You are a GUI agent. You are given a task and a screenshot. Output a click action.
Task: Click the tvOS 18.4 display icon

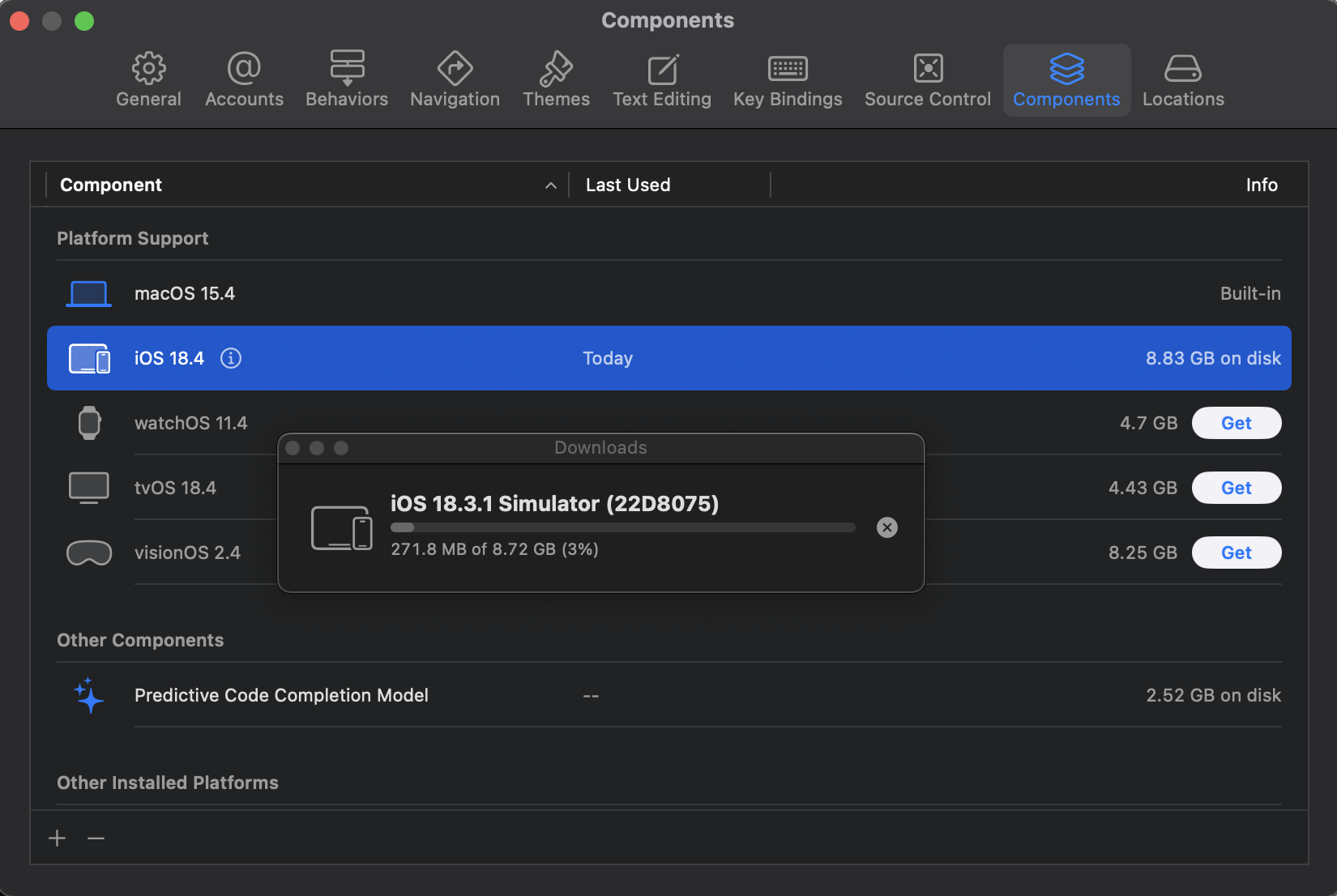click(x=89, y=488)
